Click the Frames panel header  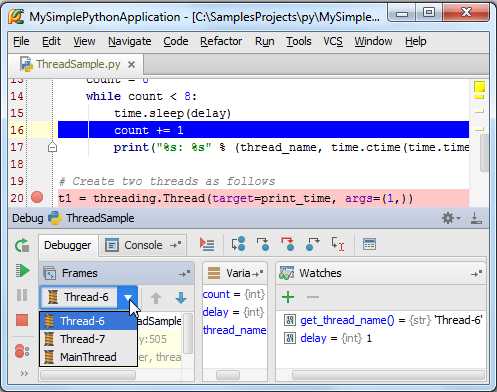click(117, 273)
